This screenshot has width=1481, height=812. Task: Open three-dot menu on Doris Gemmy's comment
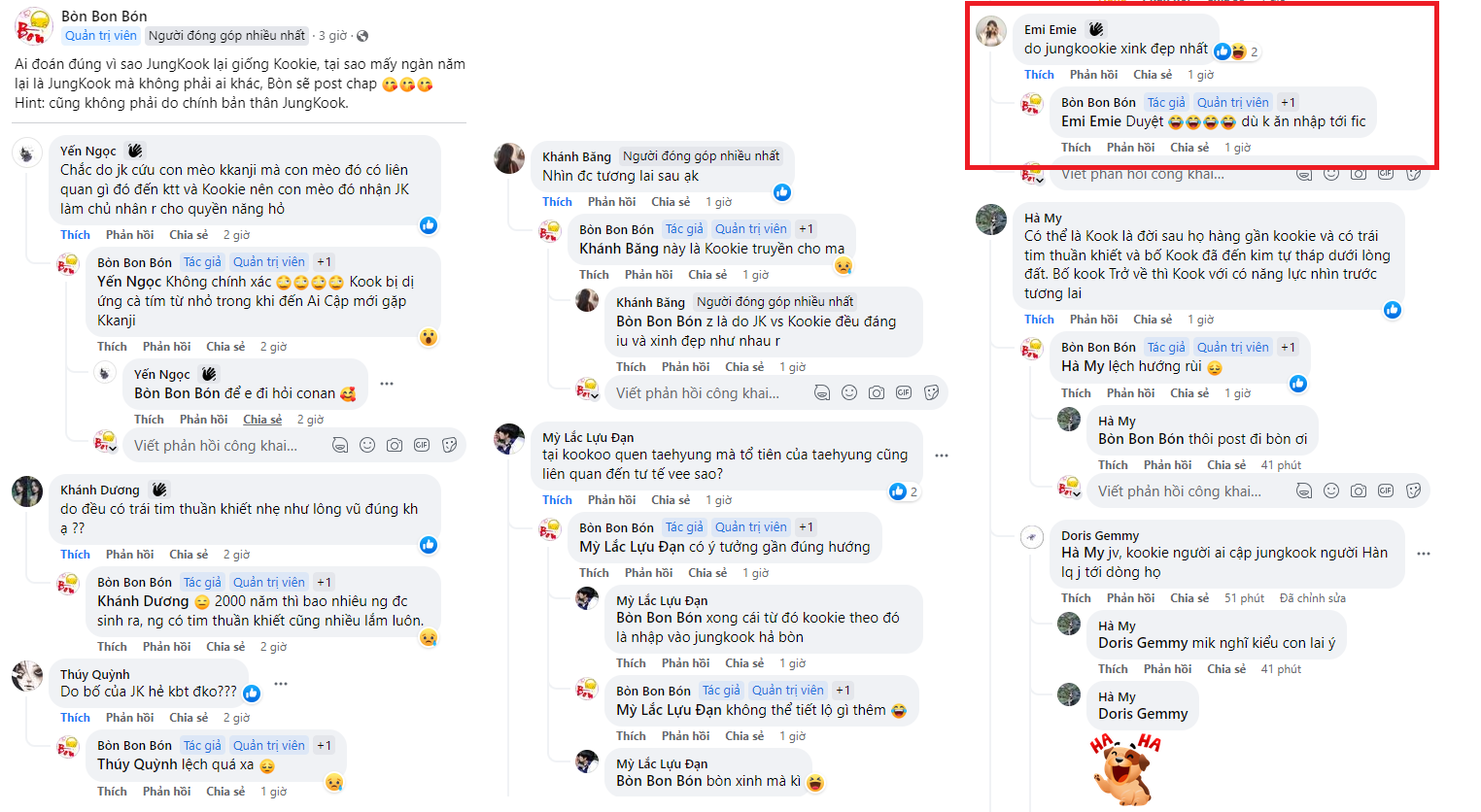[1424, 554]
